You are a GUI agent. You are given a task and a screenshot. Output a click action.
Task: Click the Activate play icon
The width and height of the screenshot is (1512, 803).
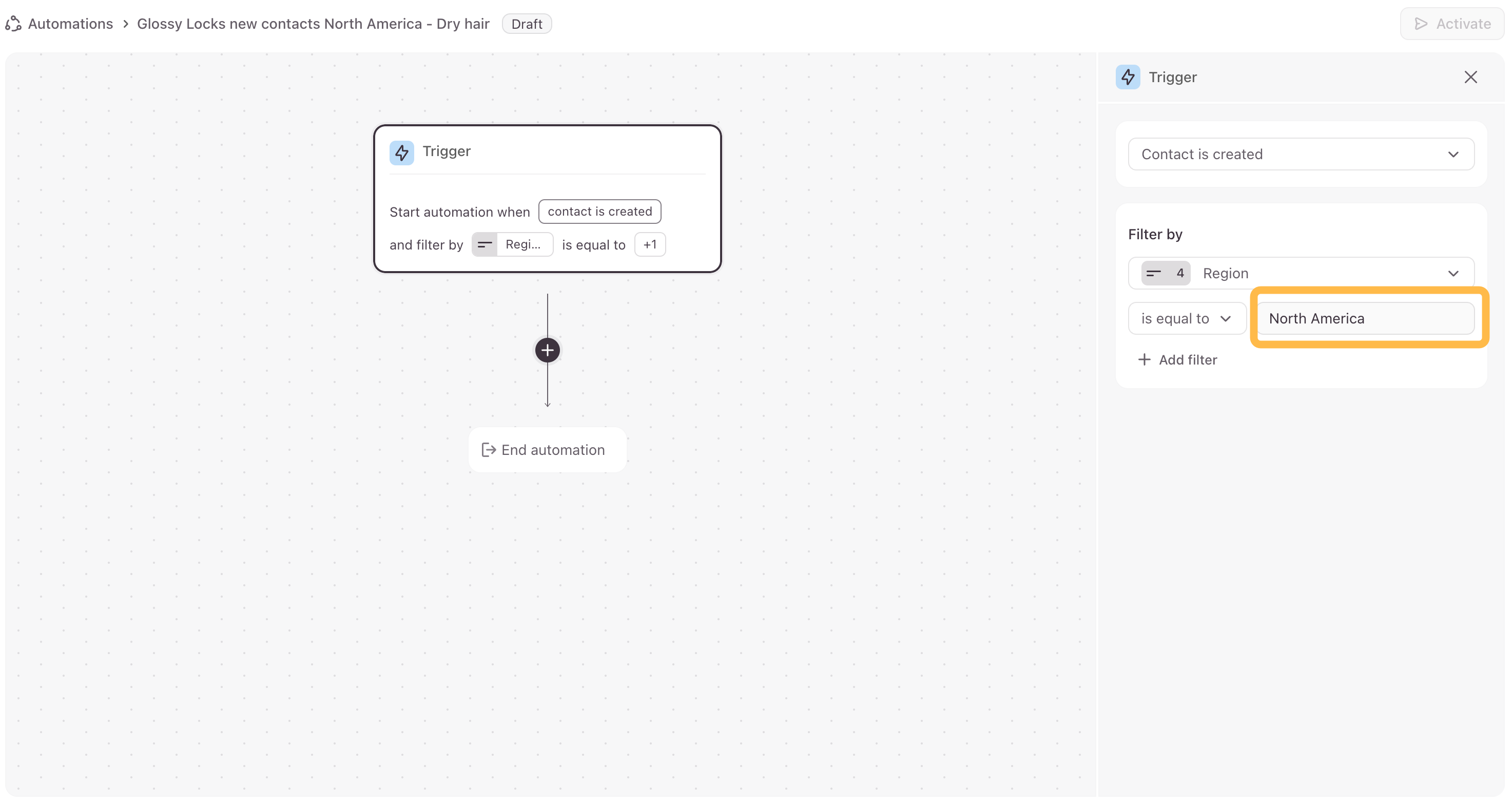click(1421, 24)
